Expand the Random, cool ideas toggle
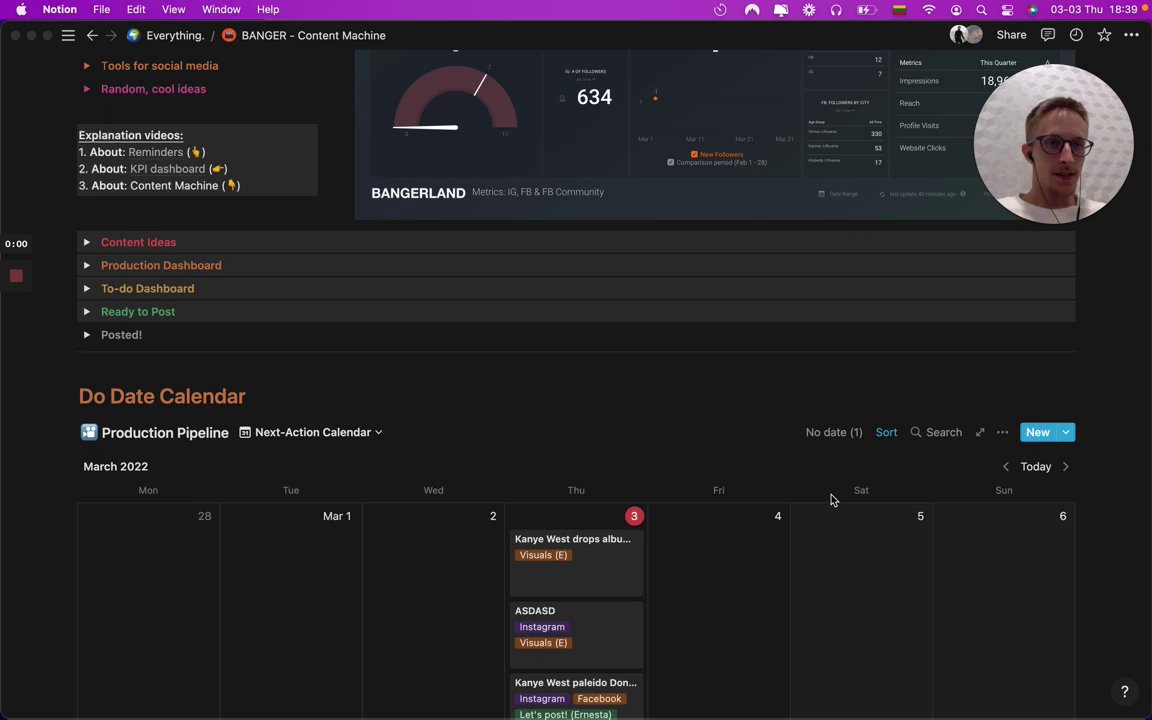Viewport: 1152px width, 720px height. (87, 89)
